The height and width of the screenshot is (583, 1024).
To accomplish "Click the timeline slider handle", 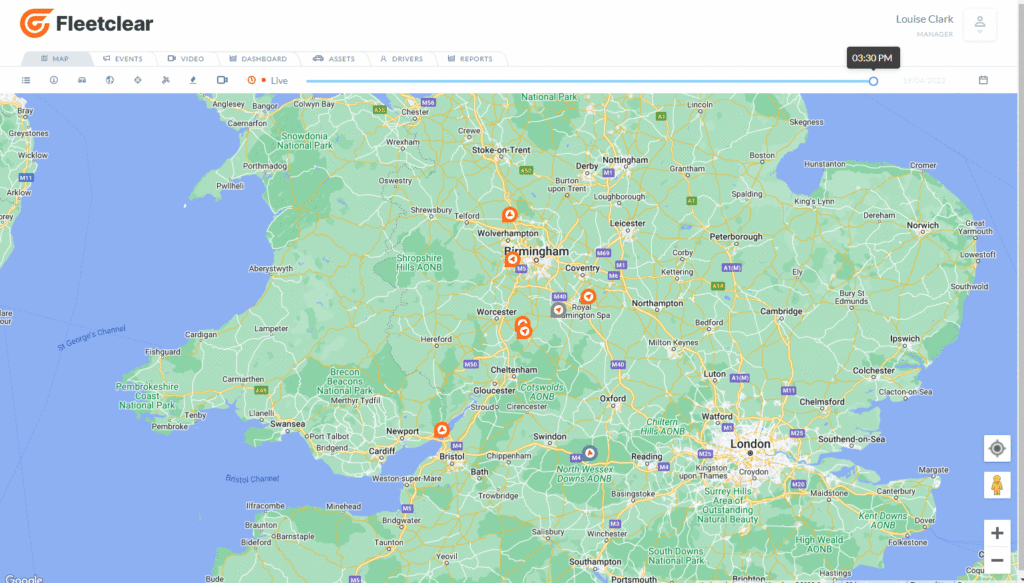I will (x=873, y=81).
